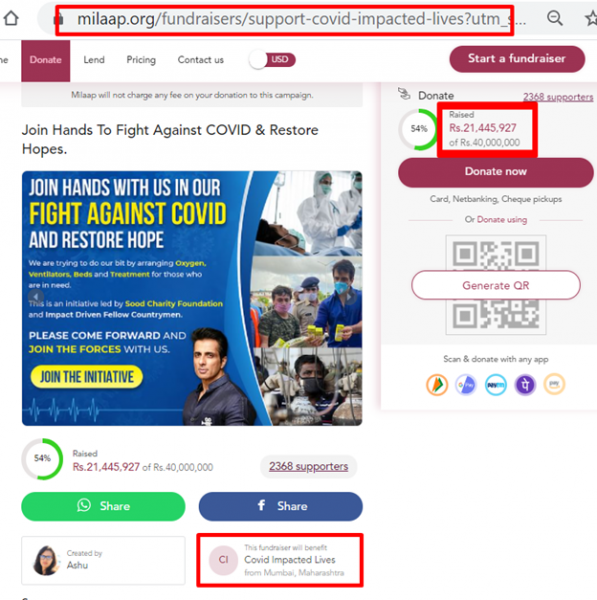The width and height of the screenshot is (597, 600).
Task: Share the campaign via the WhatsApp button
Action: [x=103, y=506]
